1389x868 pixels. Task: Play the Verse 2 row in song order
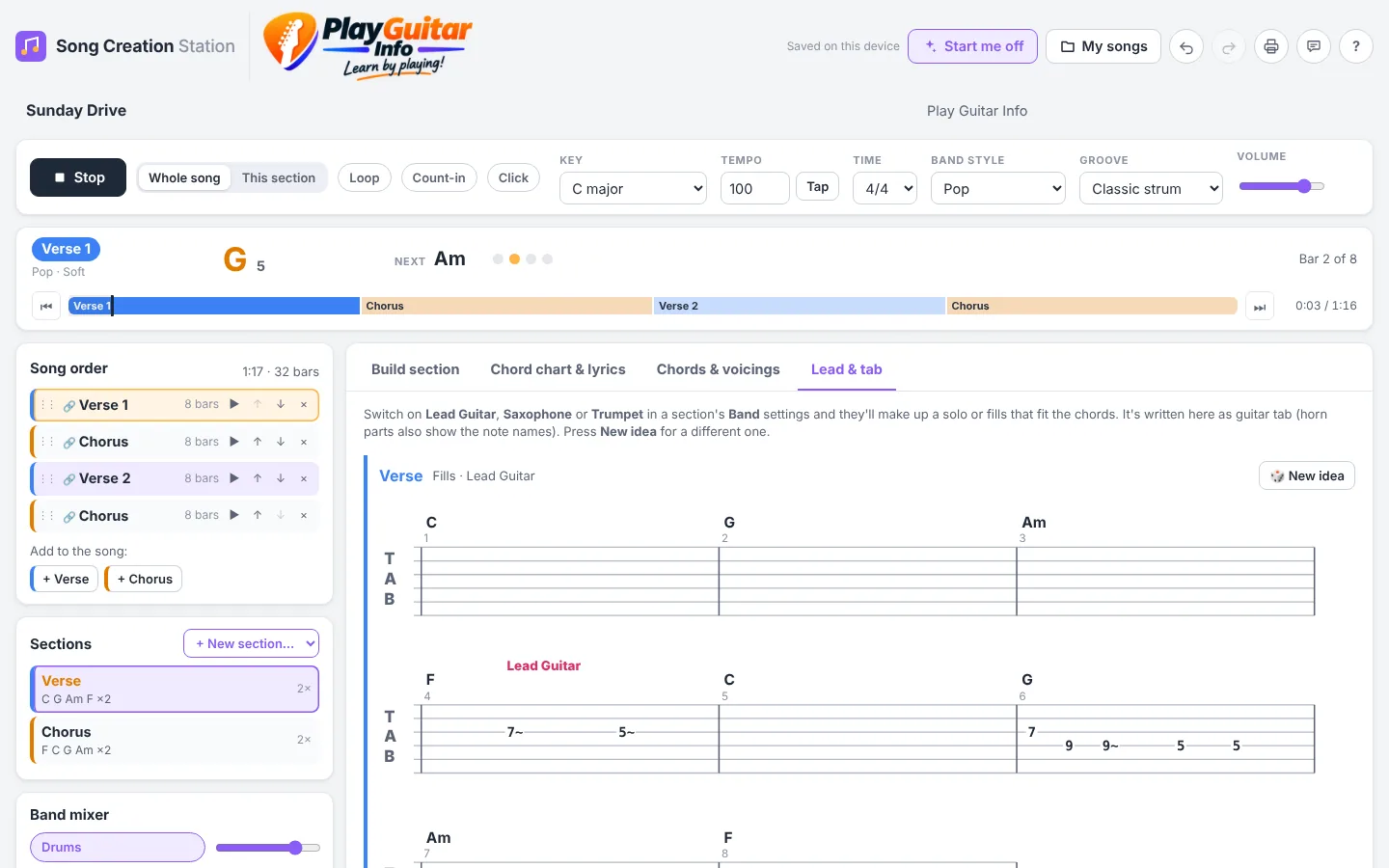[233, 478]
